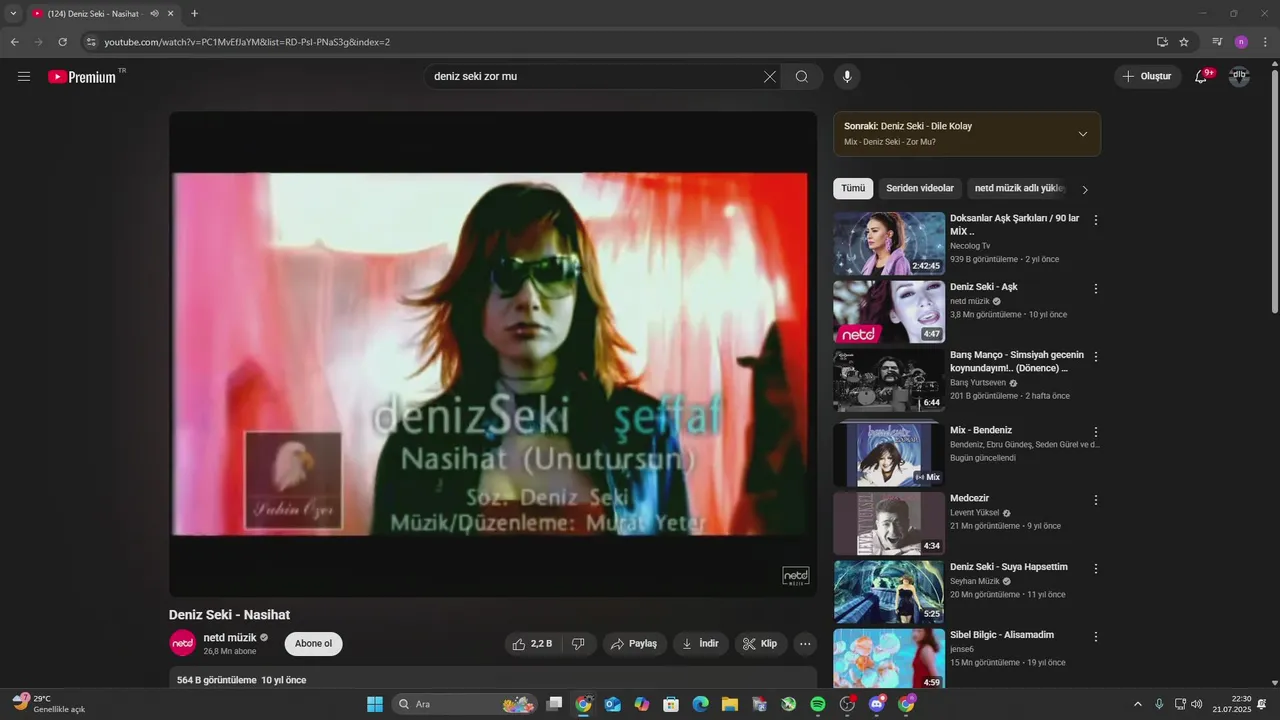This screenshot has width=1280, height=720.
Task: Show more filter chips with right arrow
Action: pyautogui.click(x=1085, y=189)
